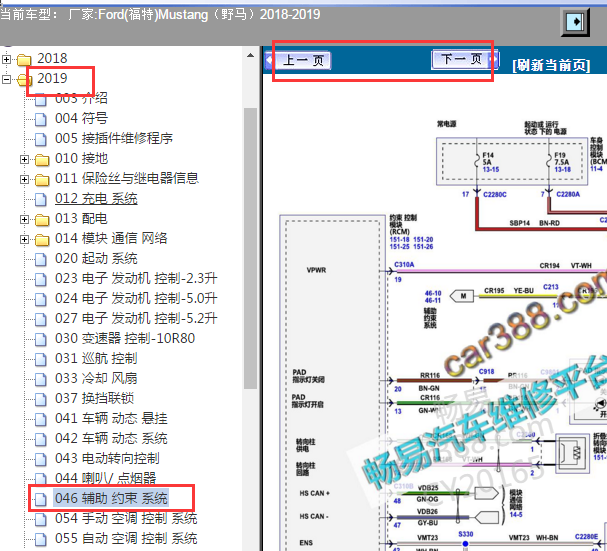
Task: Click document icon beside 020 起动 系统
Action: (x=41, y=259)
